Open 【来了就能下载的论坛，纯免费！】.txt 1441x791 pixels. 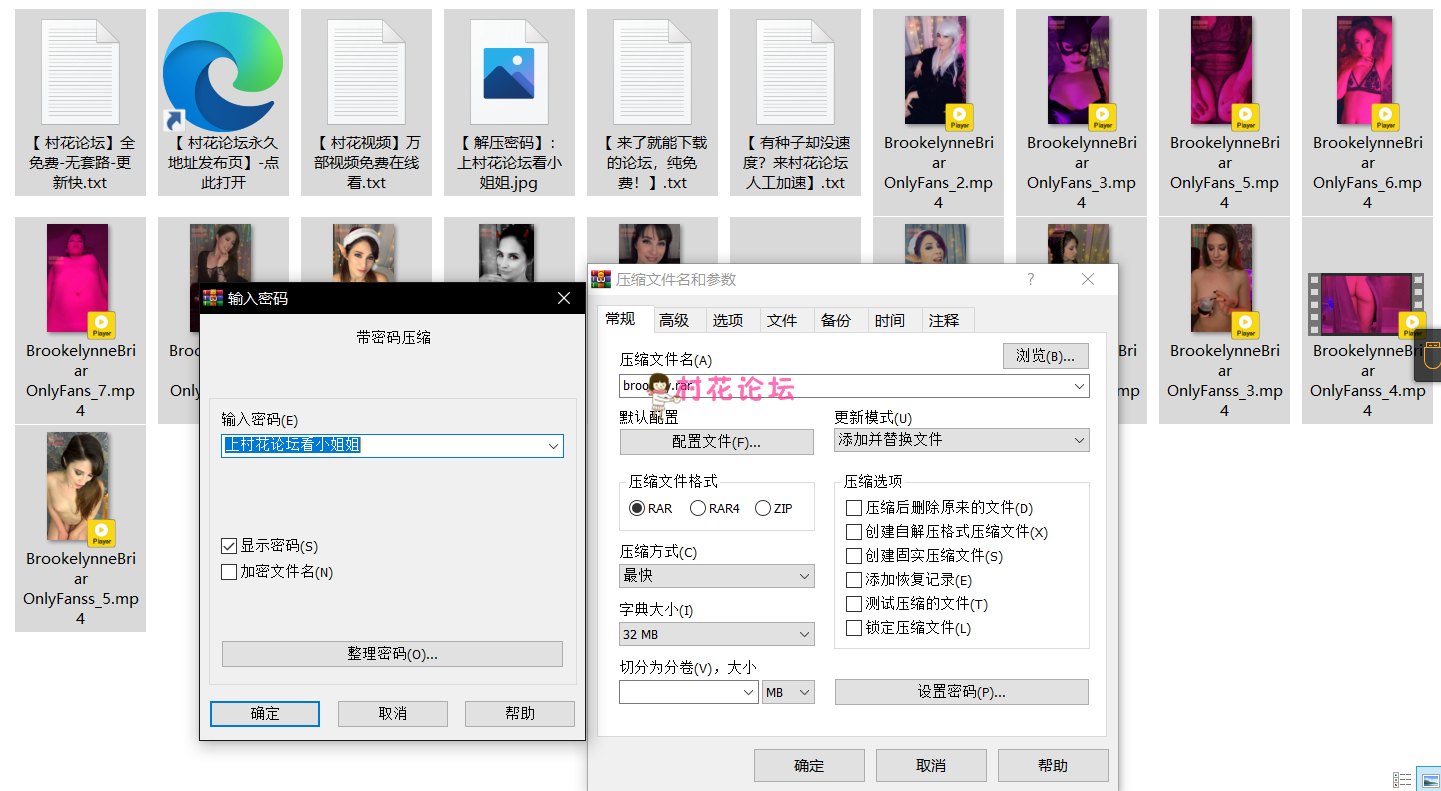652,70
